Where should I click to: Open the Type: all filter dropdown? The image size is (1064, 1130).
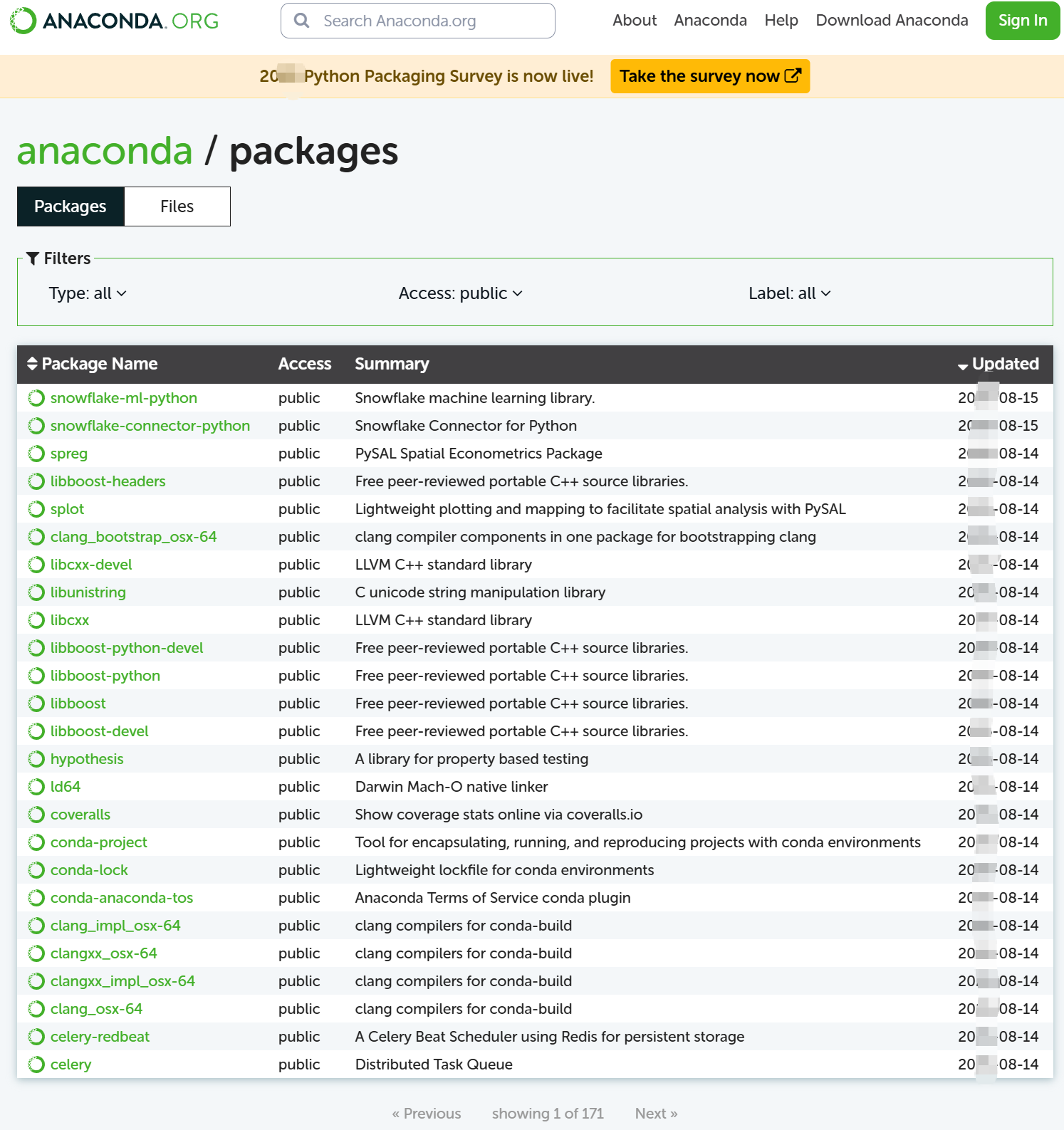[x=88, y=293]
